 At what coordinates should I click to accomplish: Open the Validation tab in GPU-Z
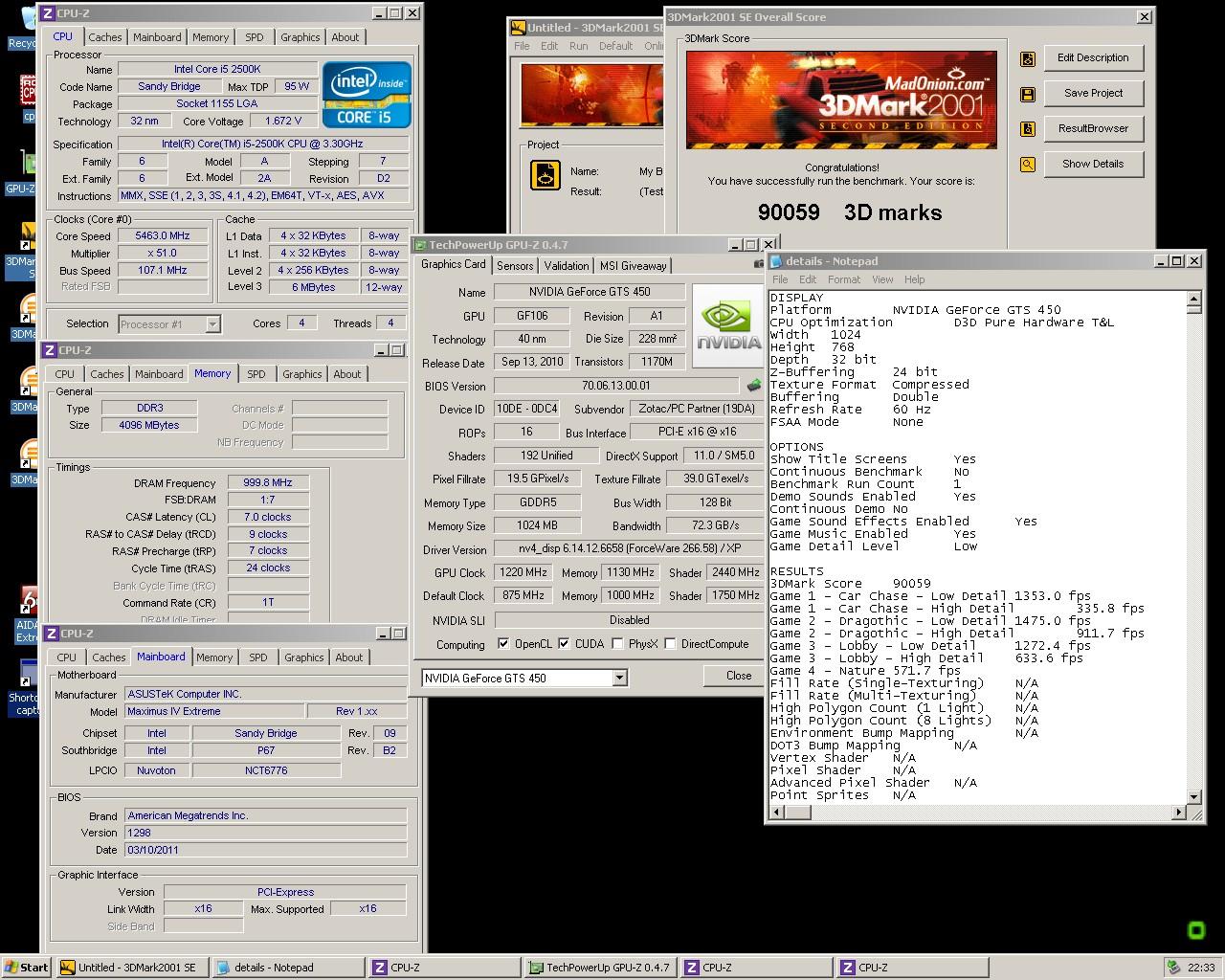[567, 266]
